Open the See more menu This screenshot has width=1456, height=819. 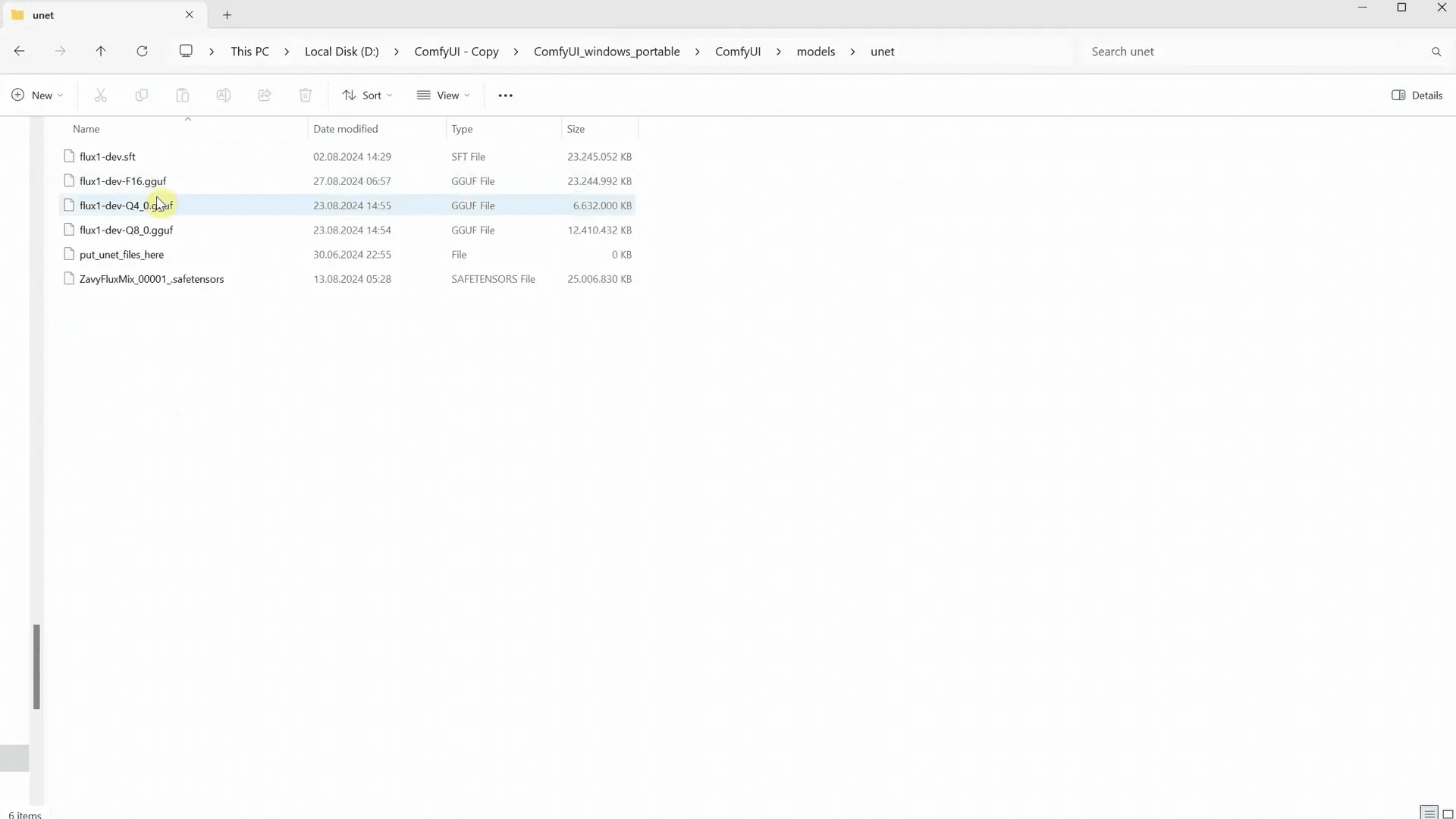(505, 95)
